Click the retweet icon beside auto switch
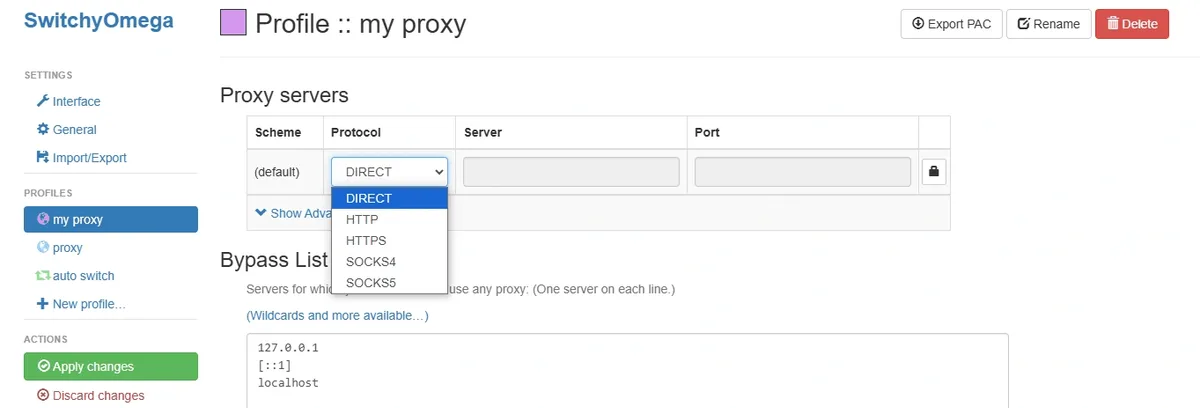Screen dimensions: 1200x408 click(43, 275)
